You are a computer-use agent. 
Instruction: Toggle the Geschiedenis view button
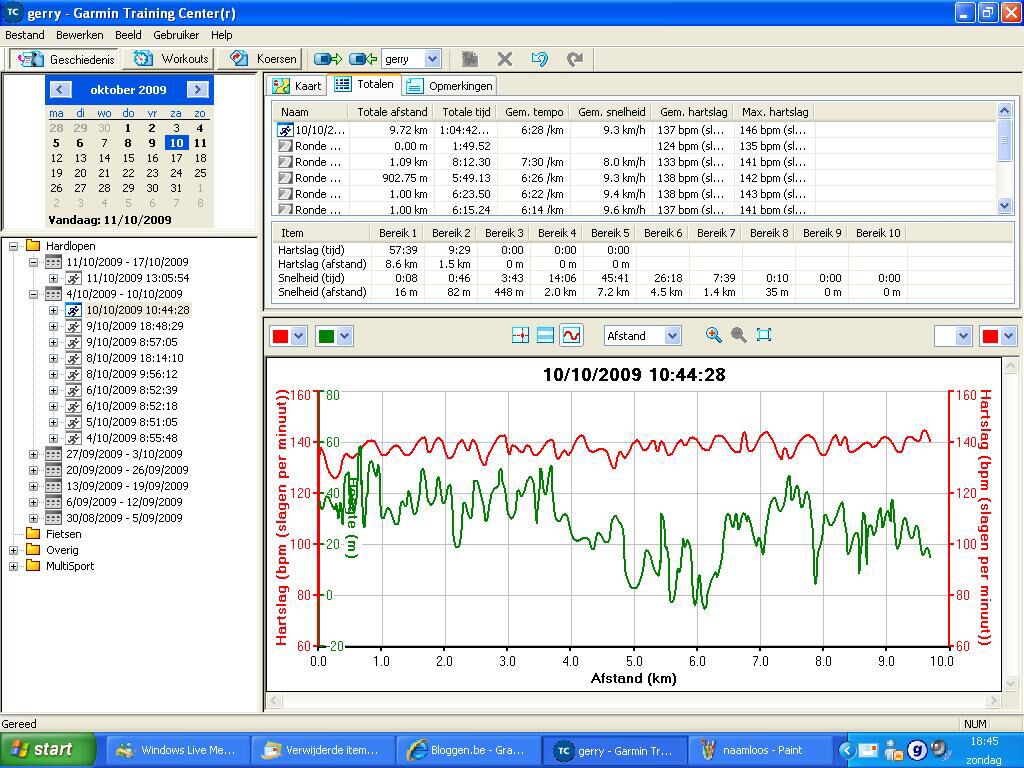pyautogui.click(x=65, y=59)
